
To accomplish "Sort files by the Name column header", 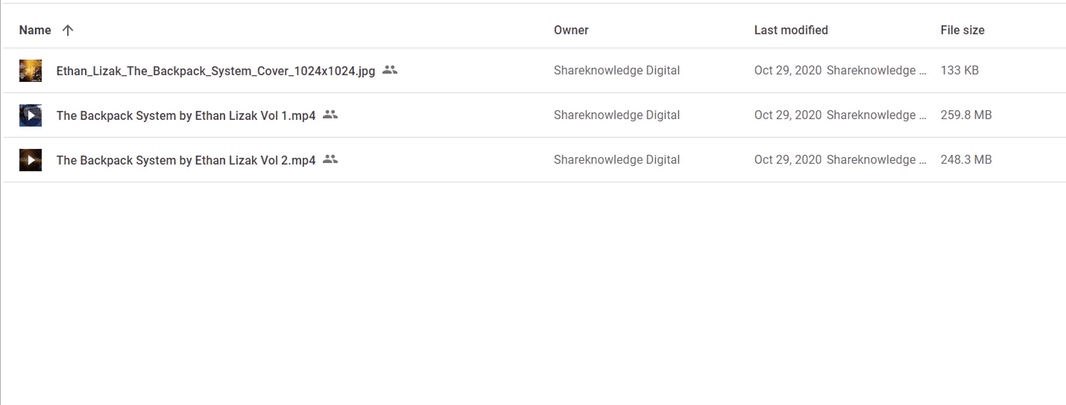I will click(x=35, y=30).
